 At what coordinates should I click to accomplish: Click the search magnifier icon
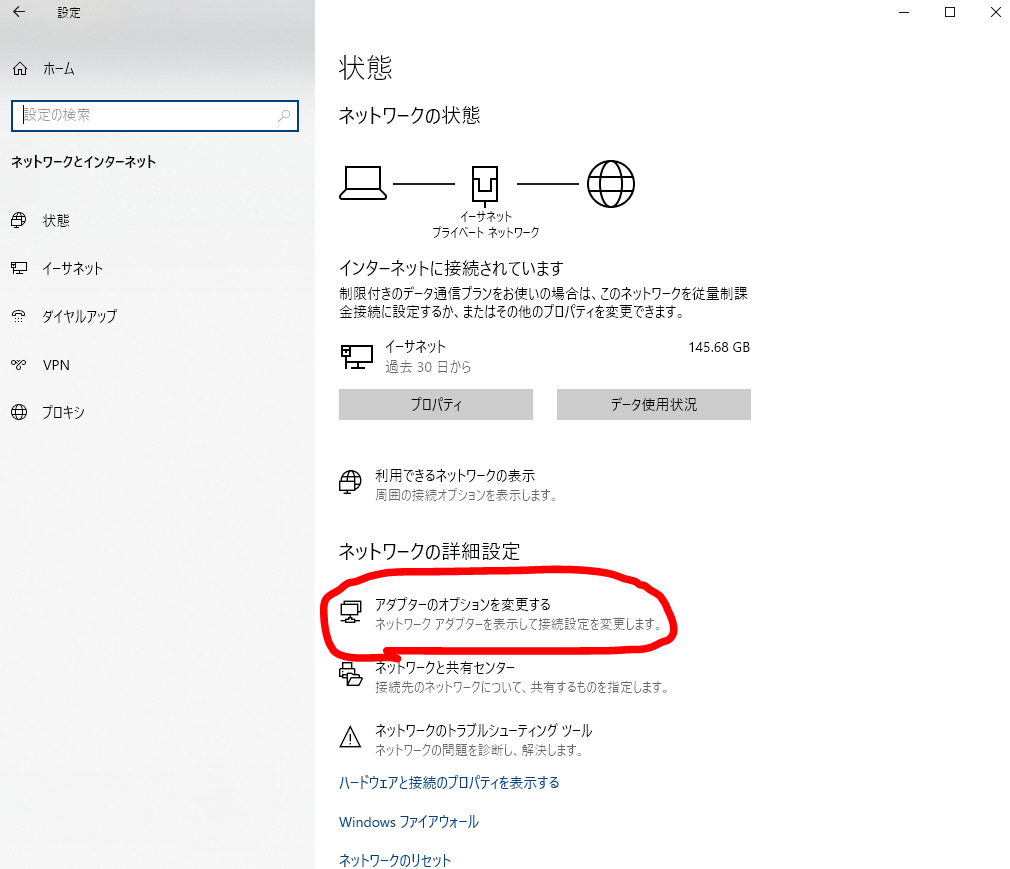coord(284,116)
